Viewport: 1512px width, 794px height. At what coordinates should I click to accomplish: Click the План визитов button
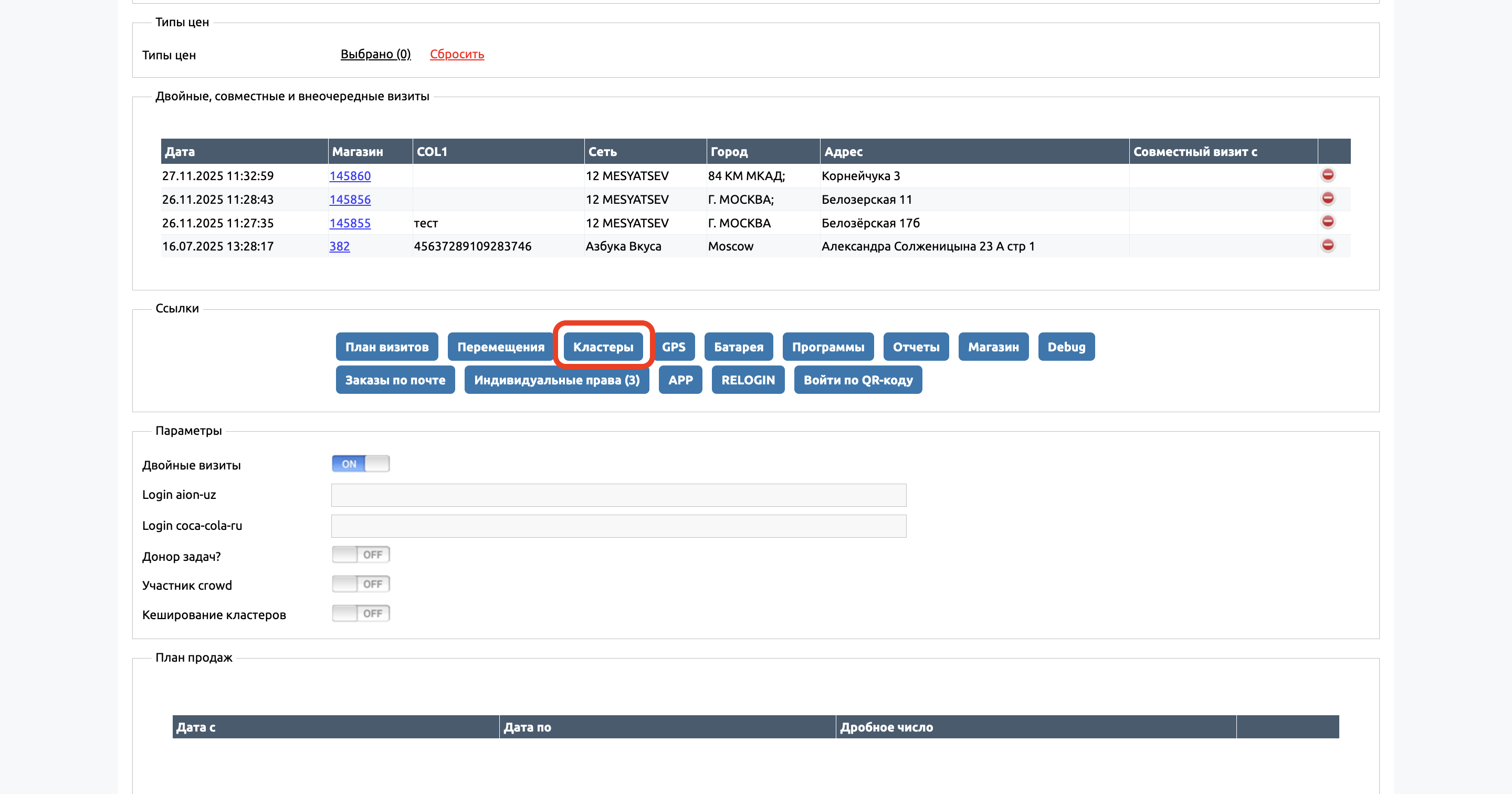[387, 347]
